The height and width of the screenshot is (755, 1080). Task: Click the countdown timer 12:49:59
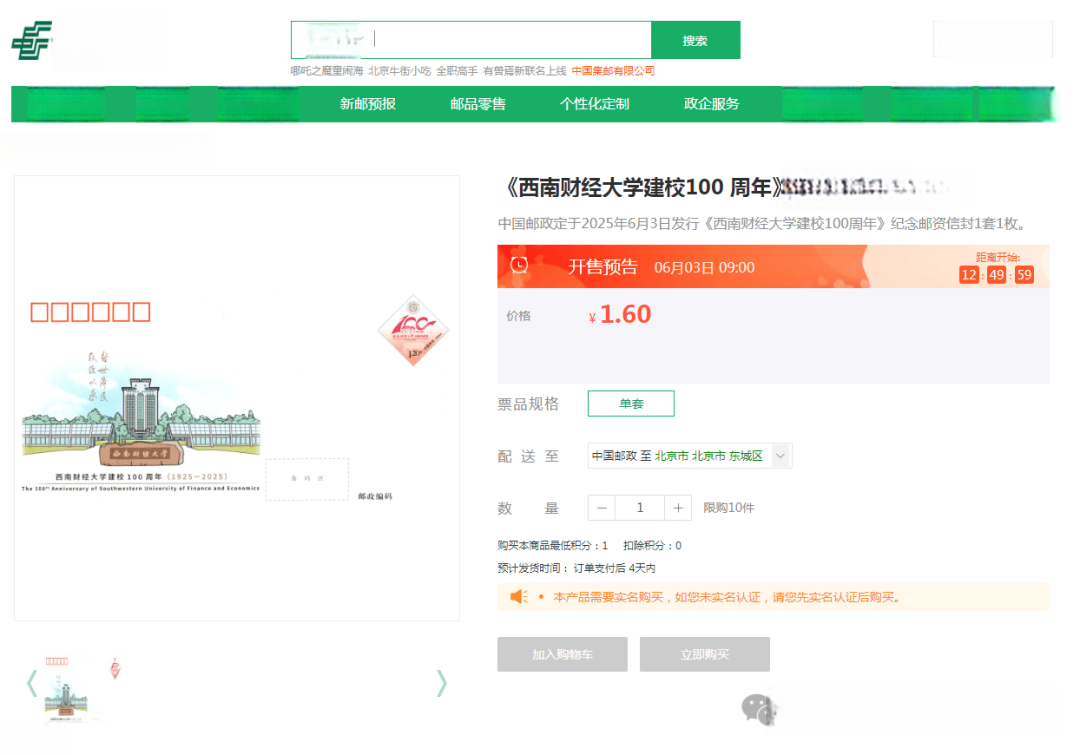click(x=996, y=275)
